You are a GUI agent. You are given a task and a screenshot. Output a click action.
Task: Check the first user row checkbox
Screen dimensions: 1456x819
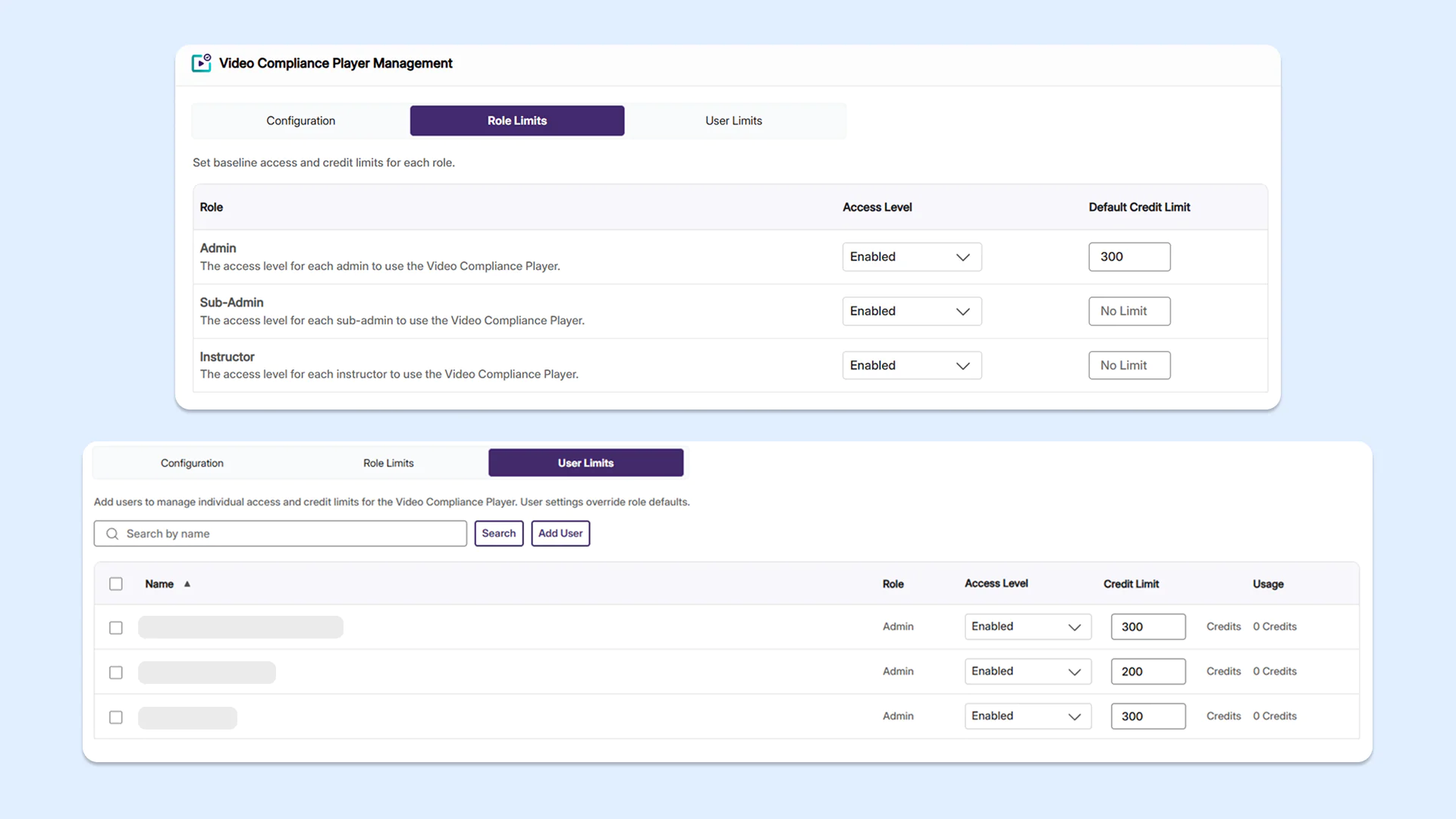point(116,628)
